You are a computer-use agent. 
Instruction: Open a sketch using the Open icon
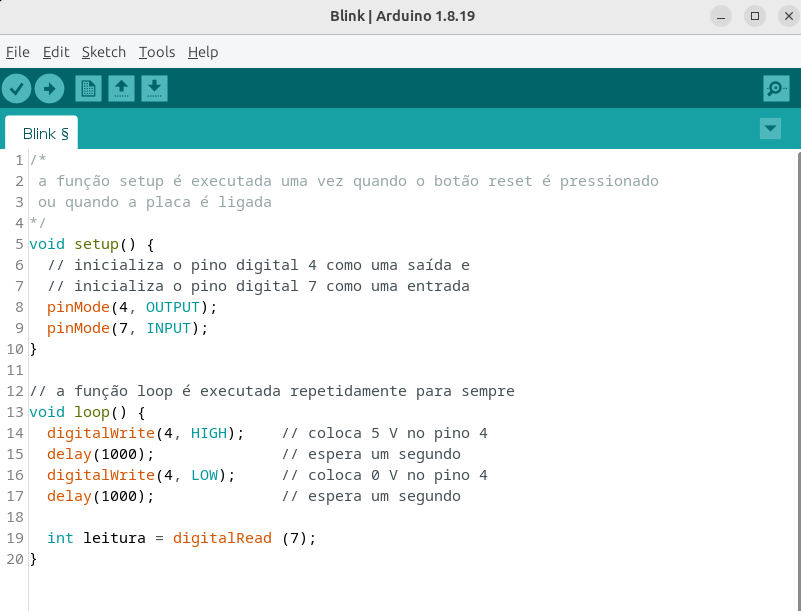[x=121, y=89]
